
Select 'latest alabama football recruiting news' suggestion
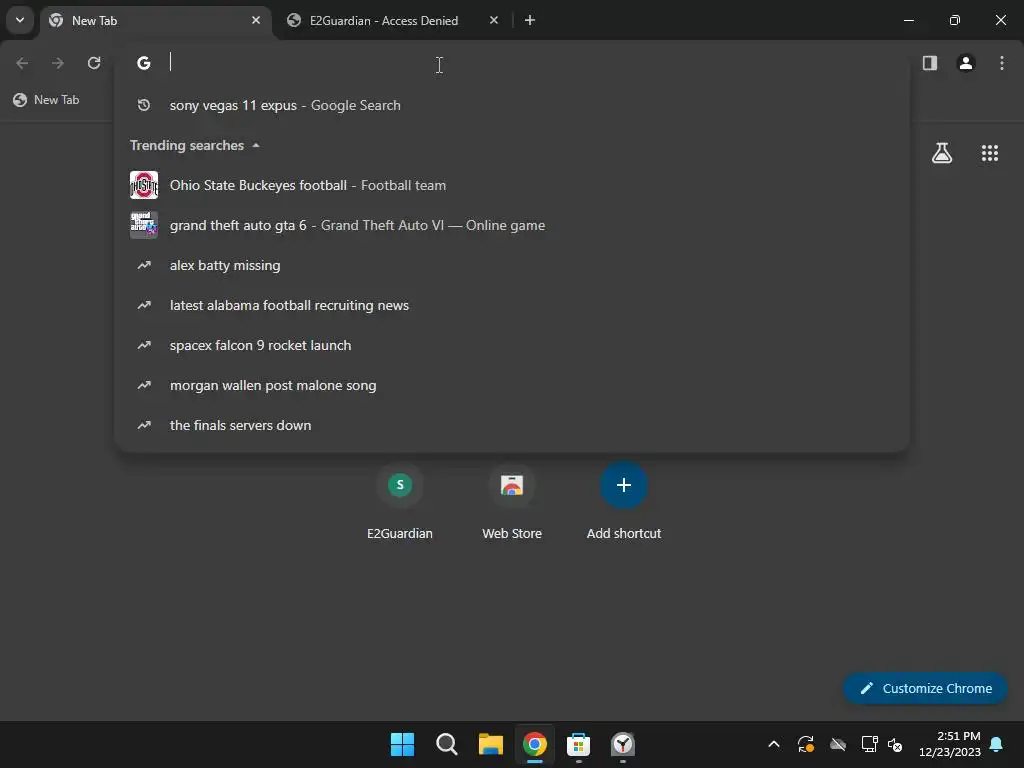pyautogui.click(x=512, y=305)
